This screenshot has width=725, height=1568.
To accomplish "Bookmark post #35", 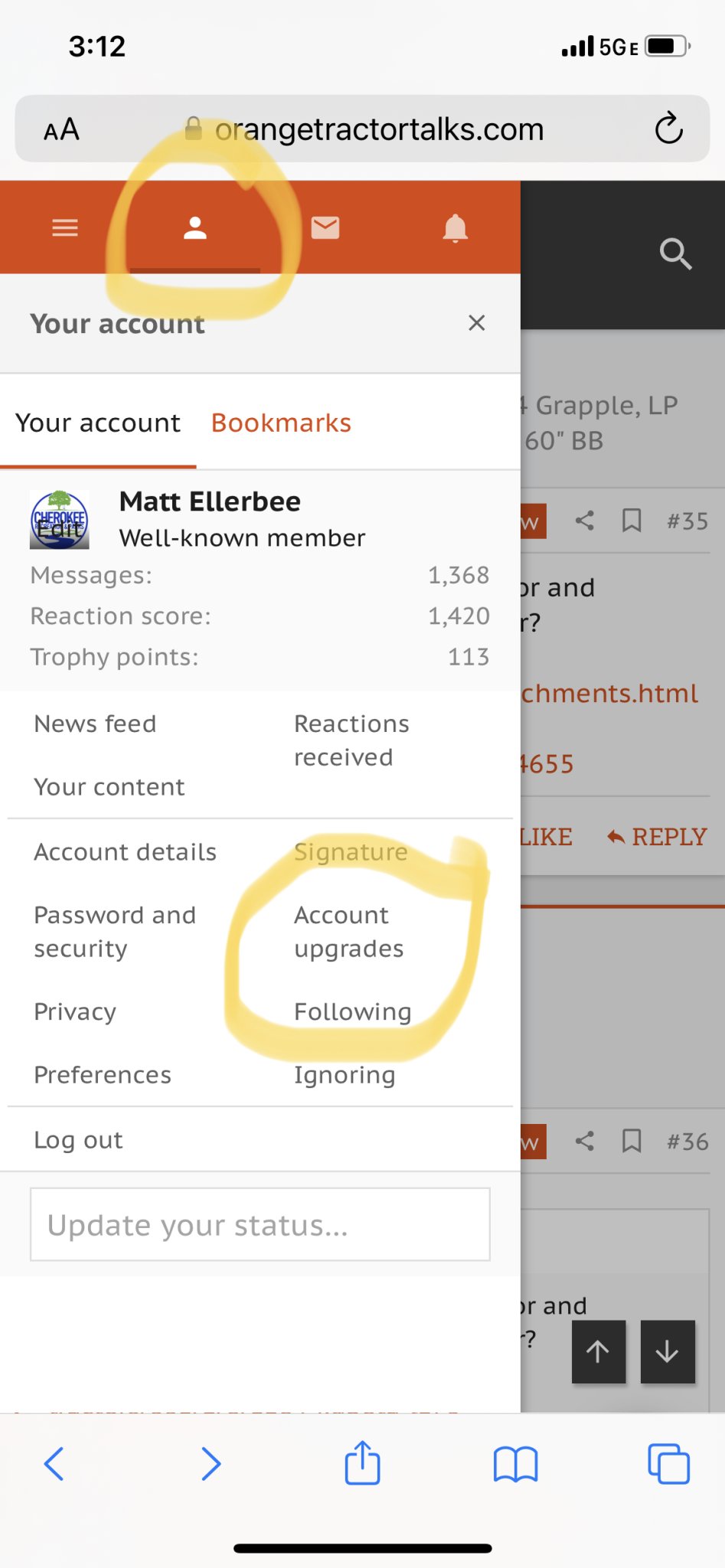I will click(x=632, y=521).
